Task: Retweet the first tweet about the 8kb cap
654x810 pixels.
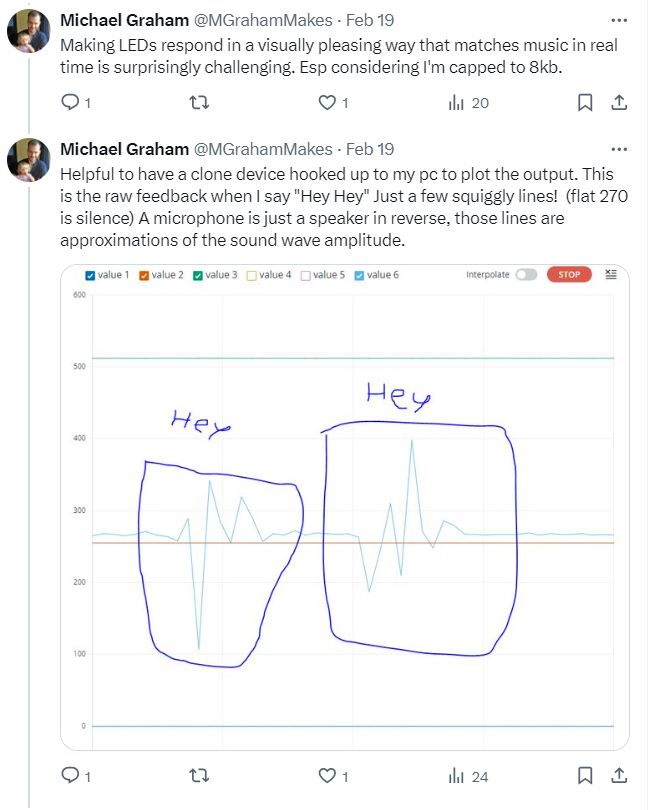Action: pos(199,102)
